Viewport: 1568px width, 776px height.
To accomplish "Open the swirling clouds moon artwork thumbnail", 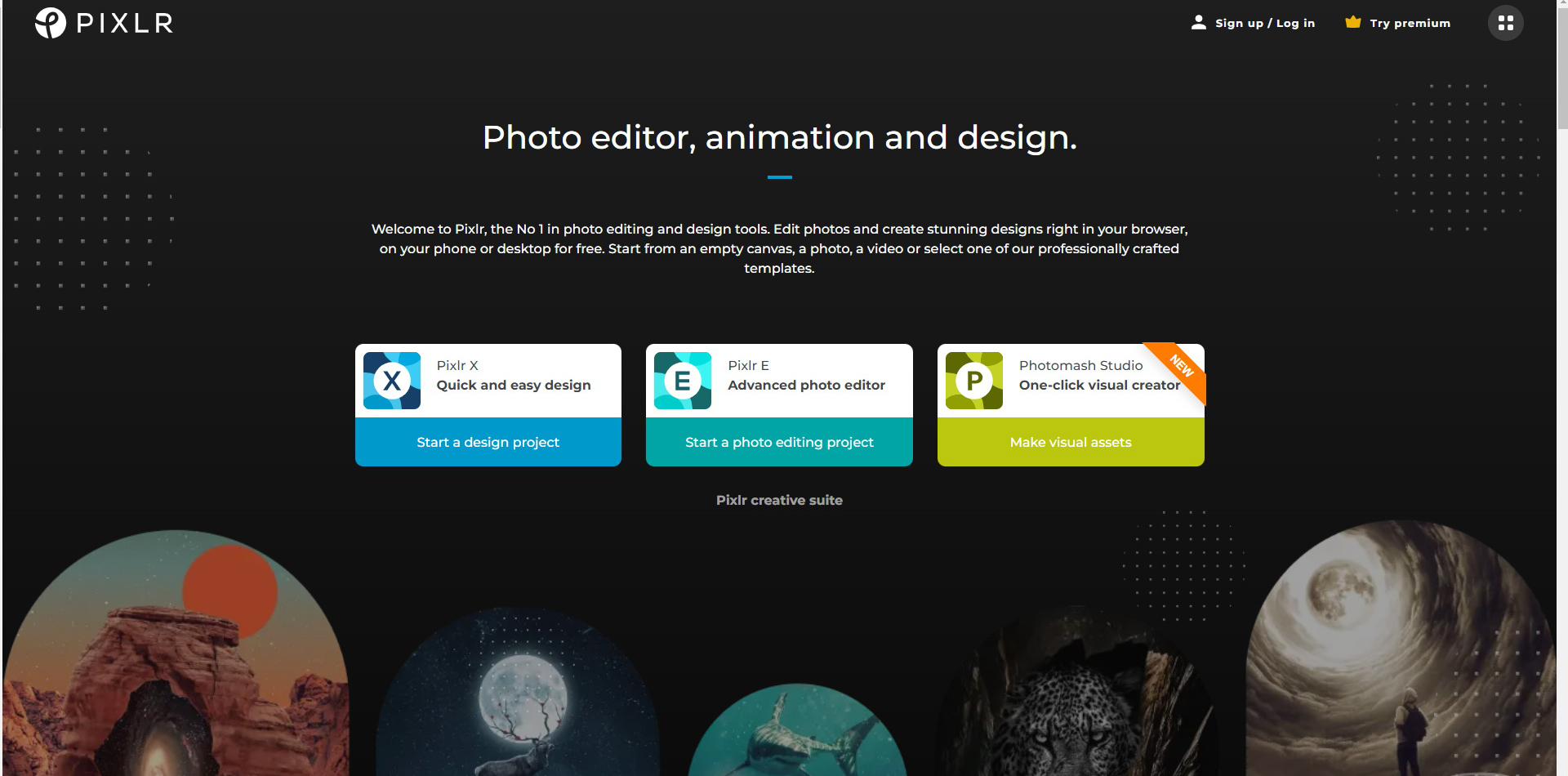I will 1401,648.
